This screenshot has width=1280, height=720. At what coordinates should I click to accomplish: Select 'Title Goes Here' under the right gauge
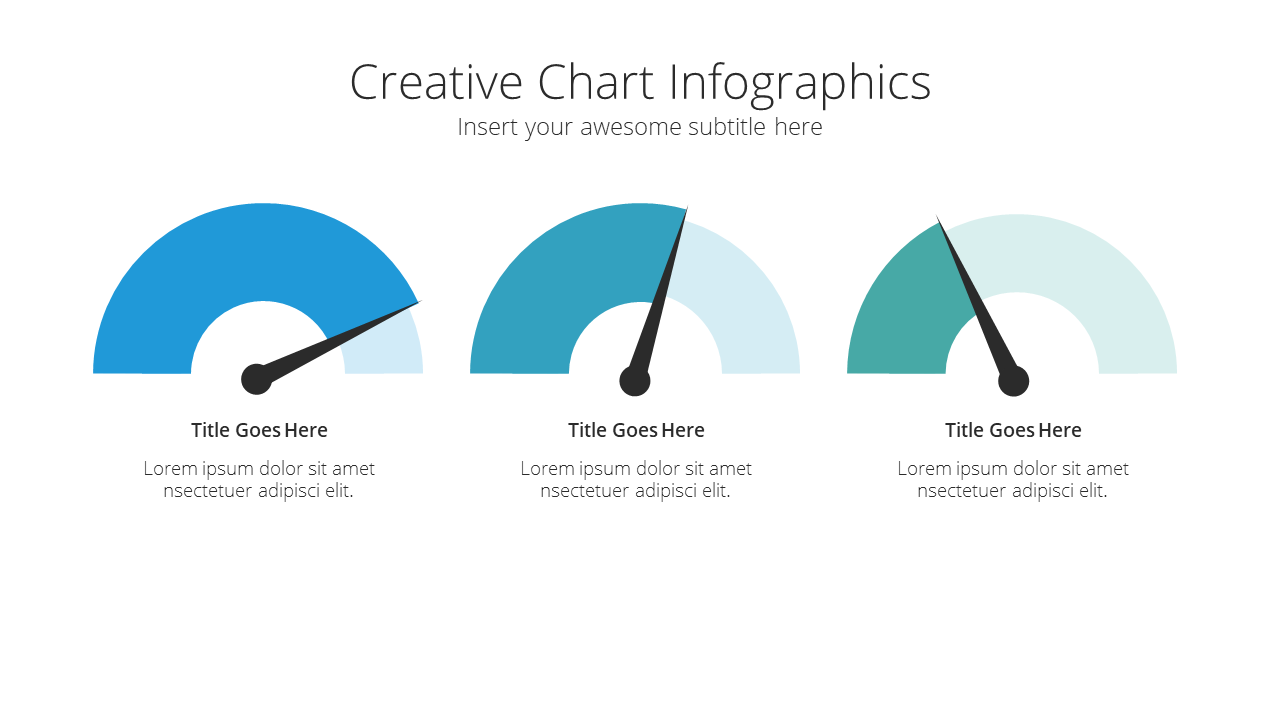pos(1014,430)
